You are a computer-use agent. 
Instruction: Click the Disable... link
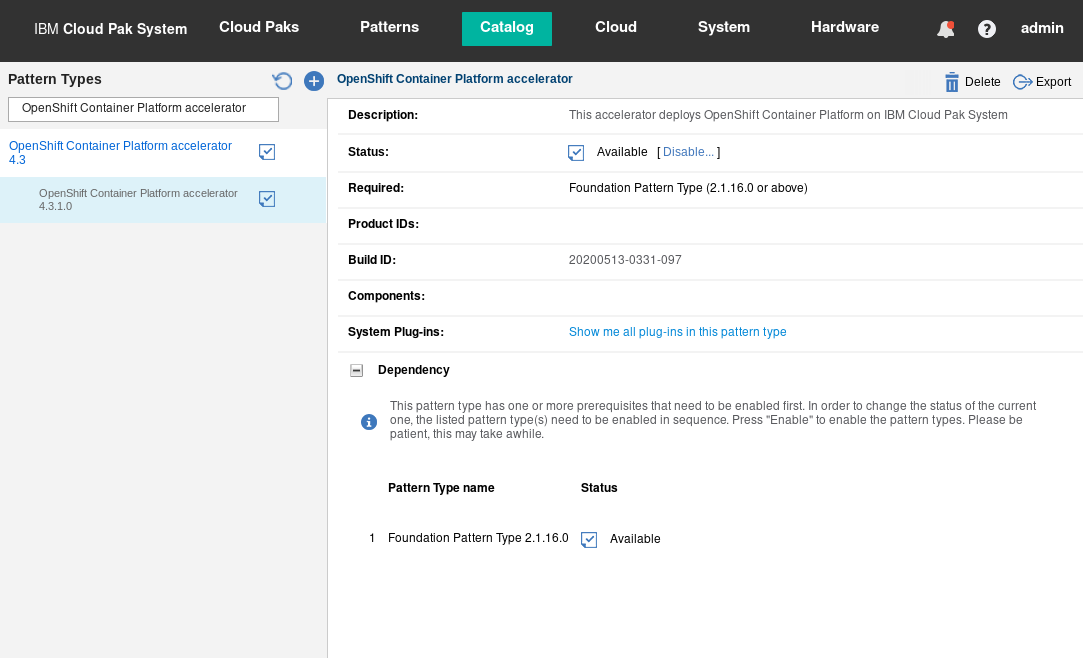[688, 152]
